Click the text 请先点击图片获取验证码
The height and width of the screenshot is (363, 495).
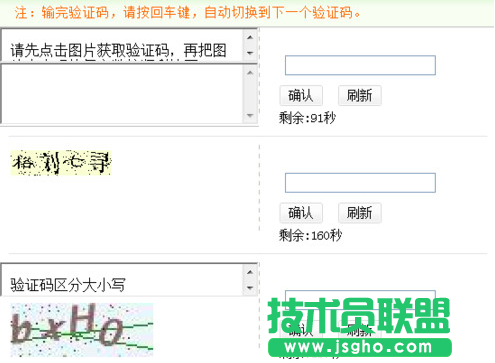pos(90,51)
